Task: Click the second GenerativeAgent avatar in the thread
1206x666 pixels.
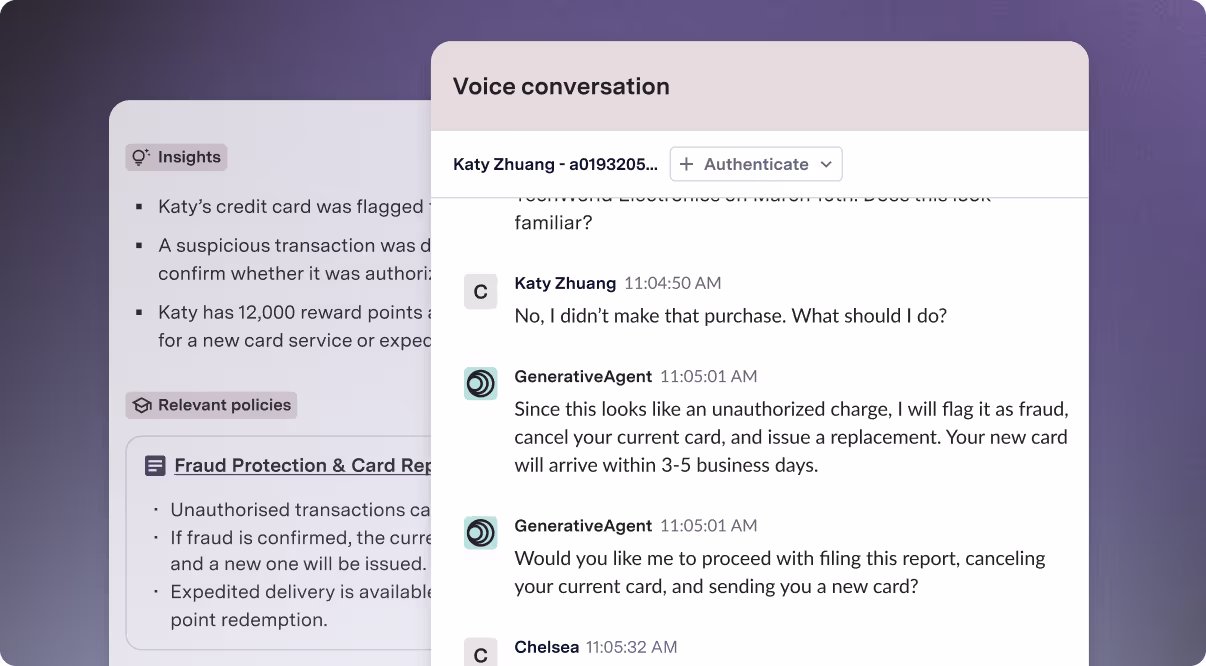Action: (480, 532)
